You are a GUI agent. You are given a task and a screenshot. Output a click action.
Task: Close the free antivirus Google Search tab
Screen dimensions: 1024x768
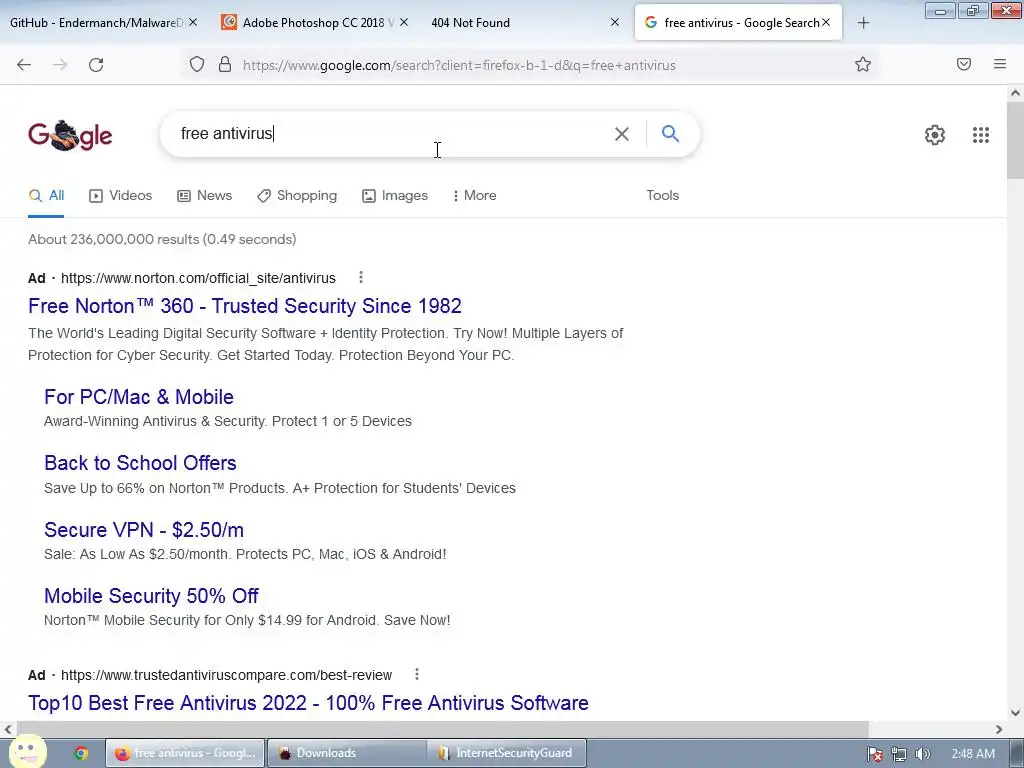coord(826,22)
